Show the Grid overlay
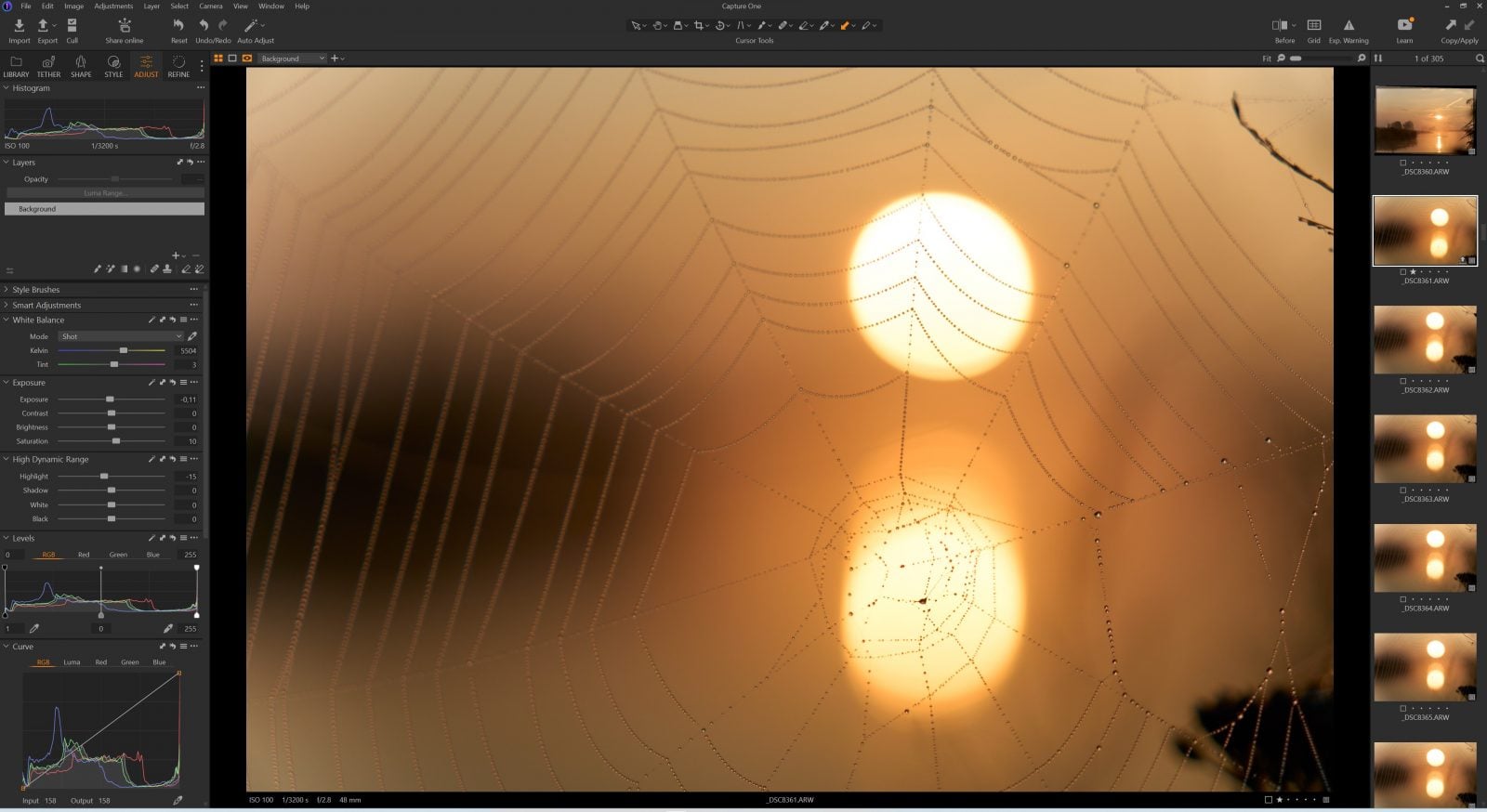 click(1313, 26)
